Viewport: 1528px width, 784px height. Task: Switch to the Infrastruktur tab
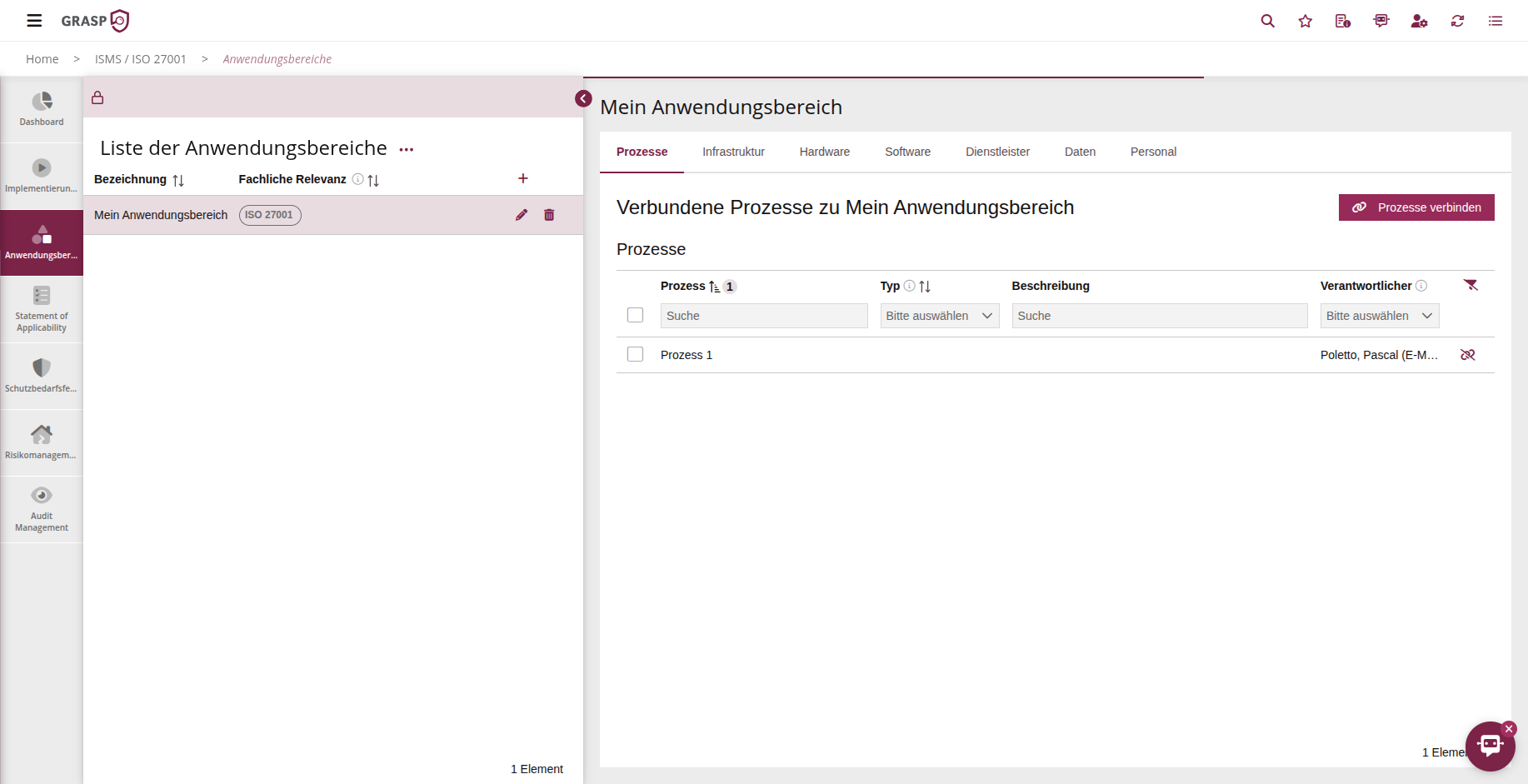click(733, 152)
